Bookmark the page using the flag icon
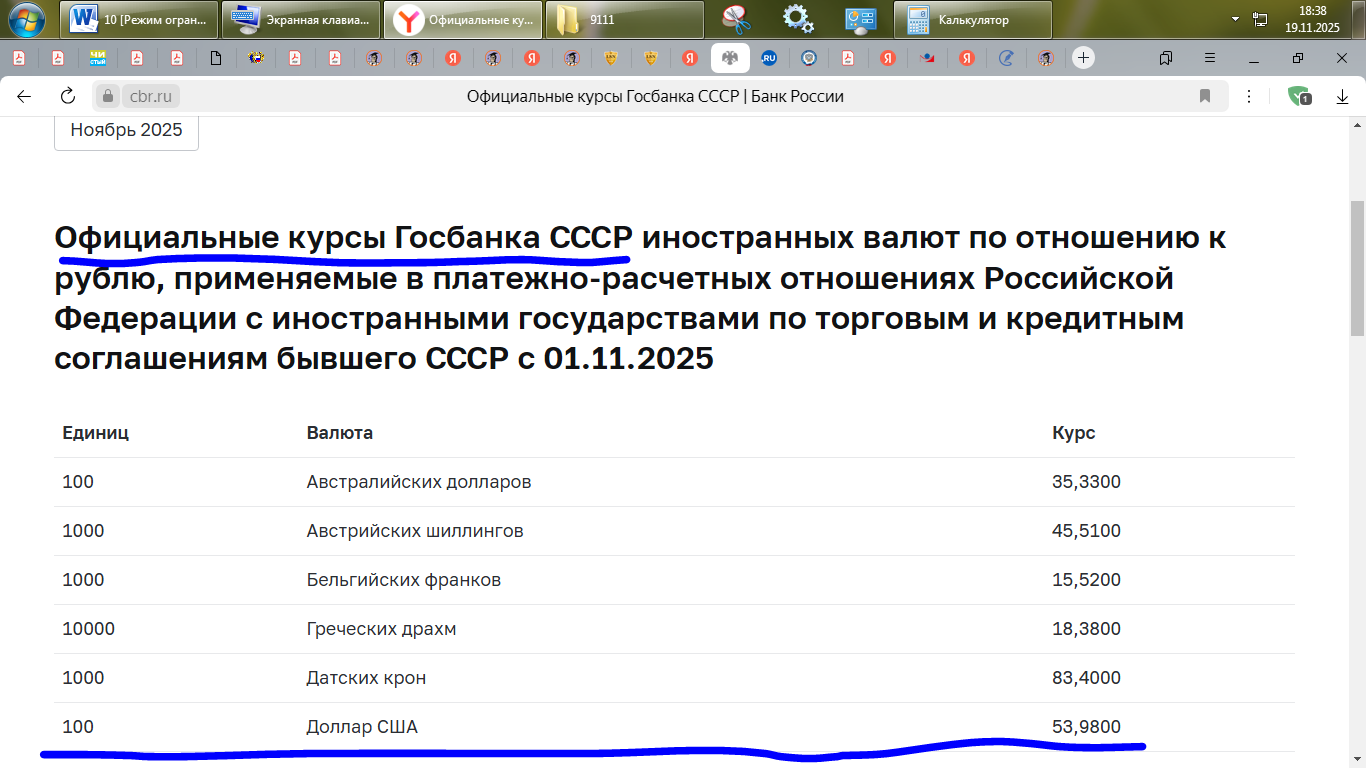1366x768 pixels. tap(1205, 96)
